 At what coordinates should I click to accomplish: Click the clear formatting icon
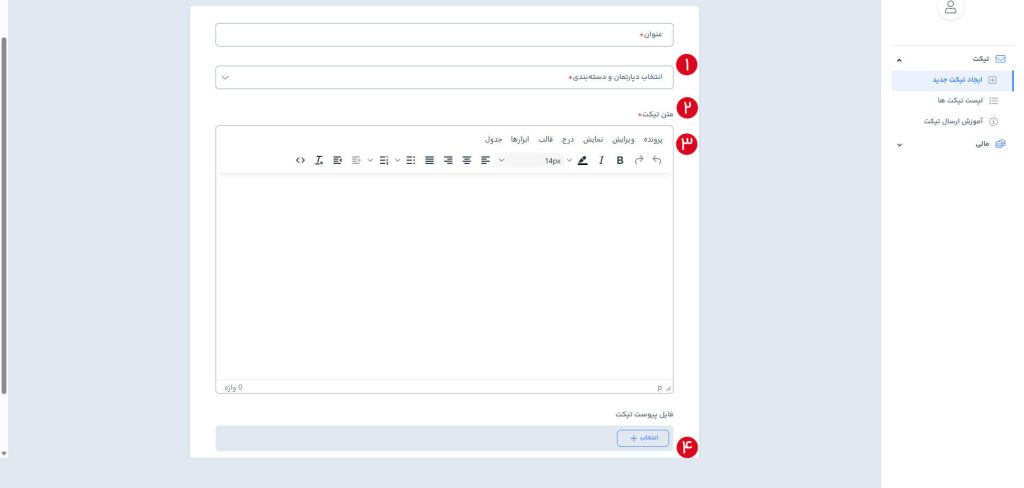click(x=319, y=160)
